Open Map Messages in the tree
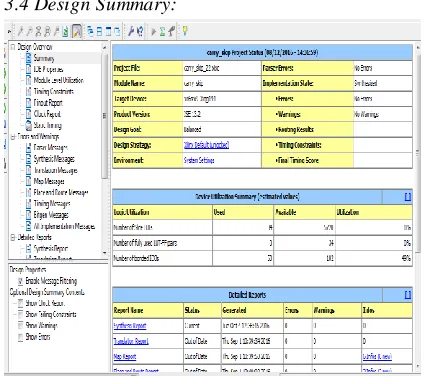 coord(49,181)
